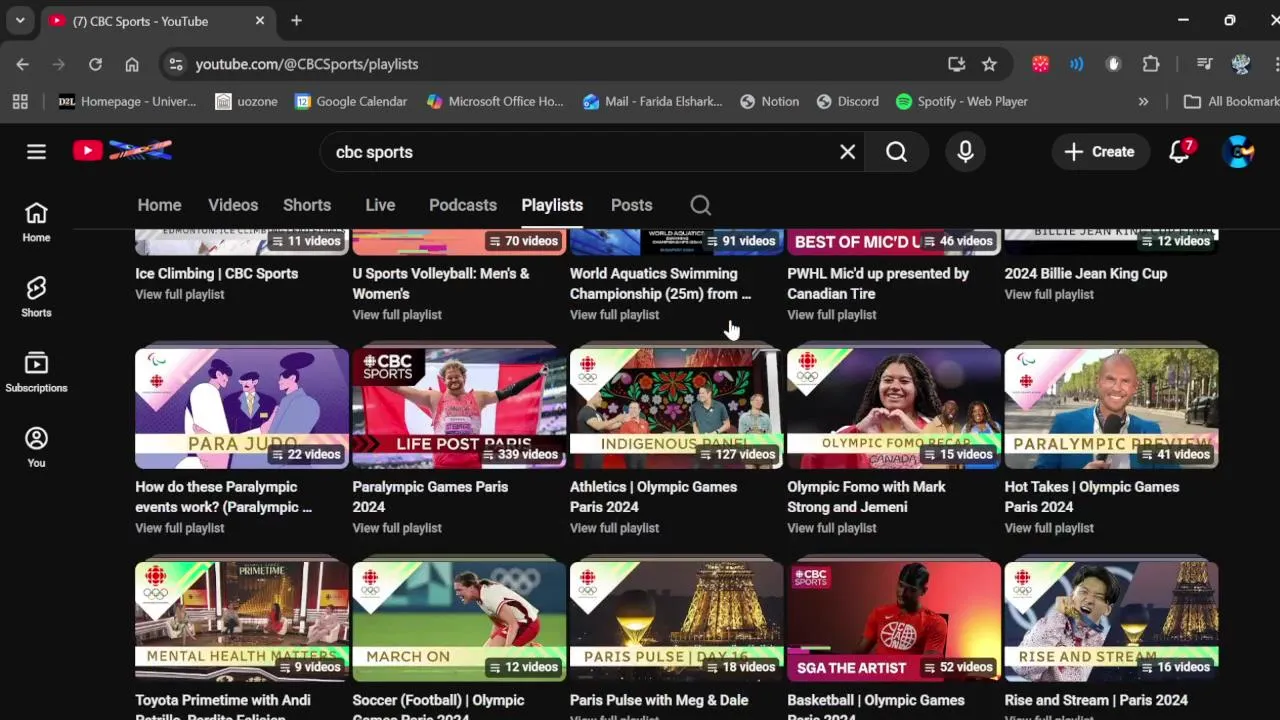Image resolution: width=1280 pixels, height=720 pixels.
Task: View full playlist for Ice Climbing
Action: [180, 294]
